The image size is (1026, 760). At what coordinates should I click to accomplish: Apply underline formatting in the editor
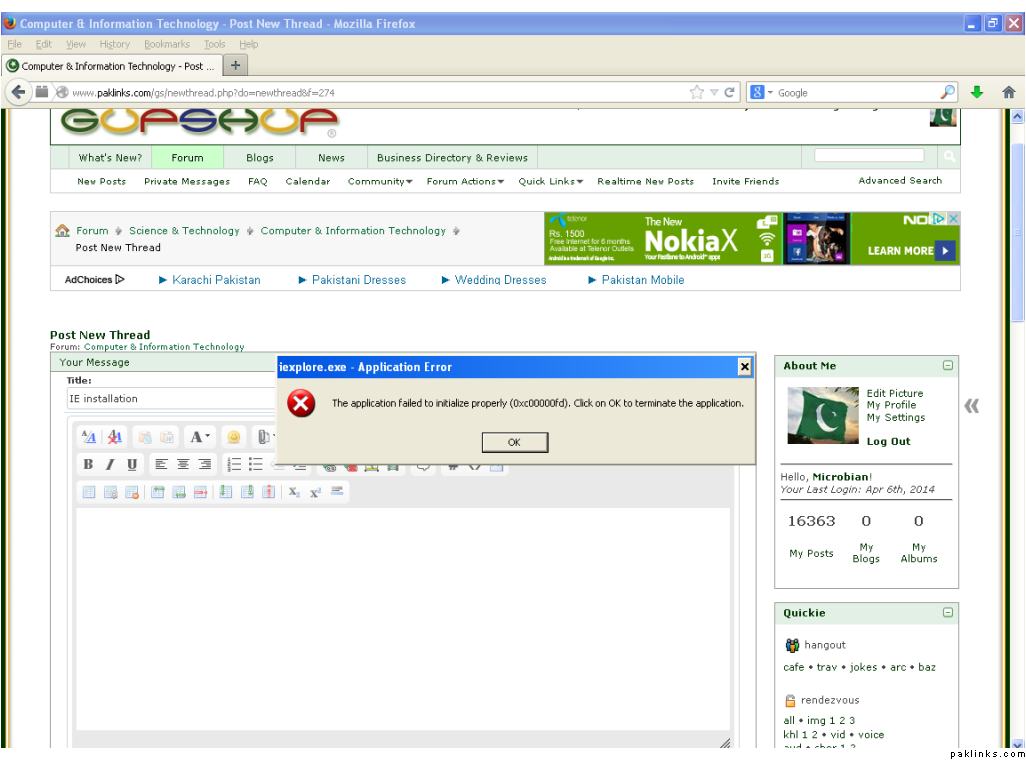click(x=132, y=464)
